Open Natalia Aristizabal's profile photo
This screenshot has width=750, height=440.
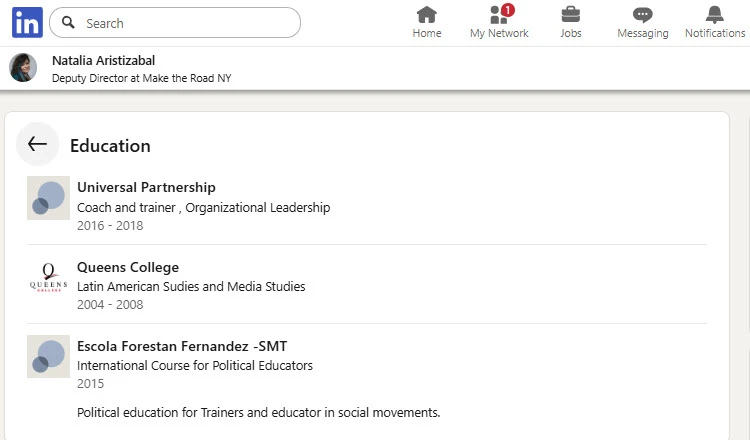click(23, 67)
